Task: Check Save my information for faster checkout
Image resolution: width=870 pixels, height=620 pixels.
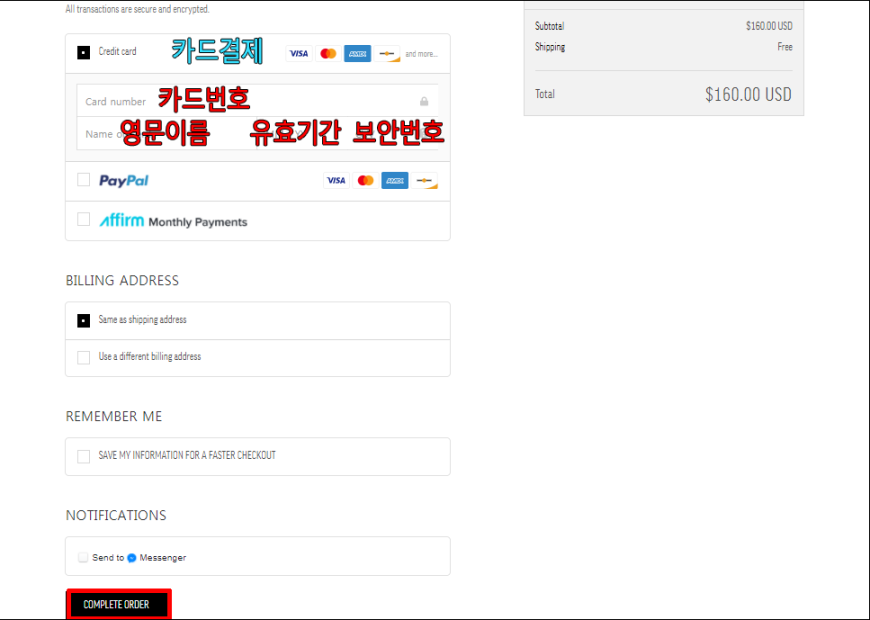Action: (83, 456)
